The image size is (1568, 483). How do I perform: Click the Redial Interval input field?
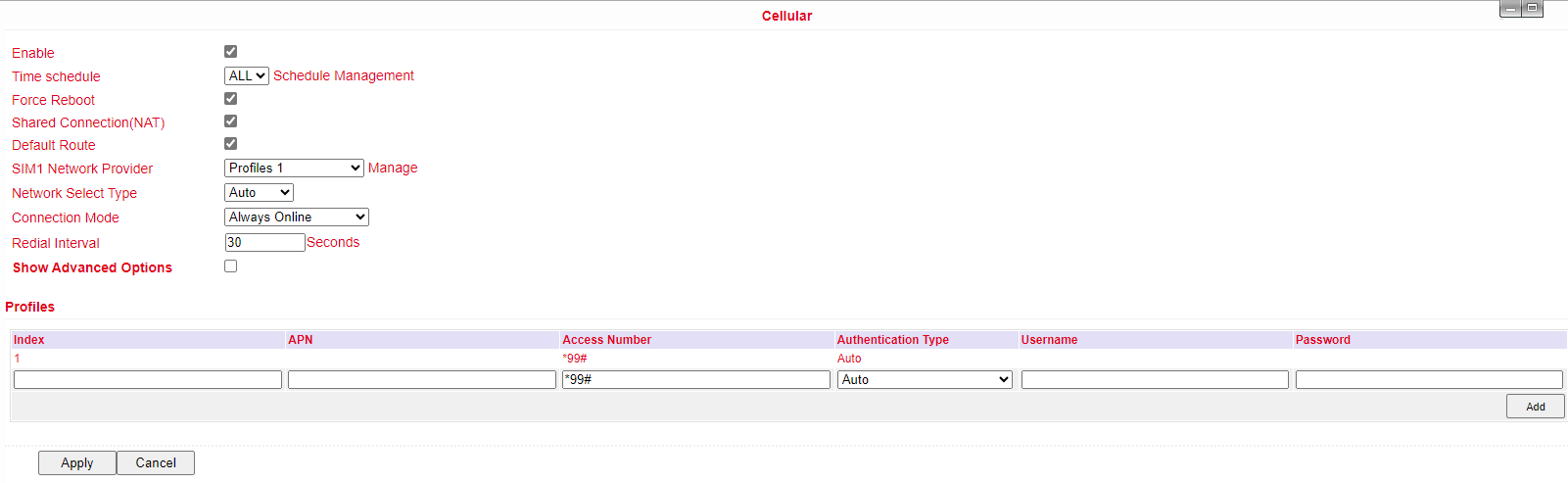(x=264, y=243)
